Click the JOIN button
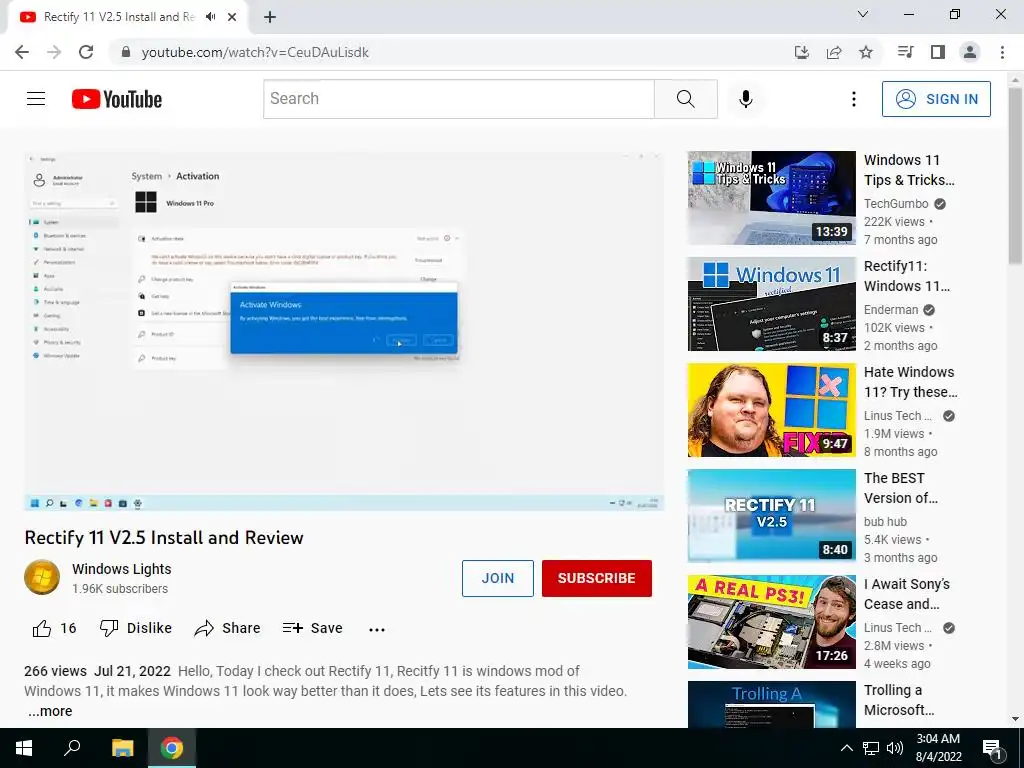 pos(498,578)
